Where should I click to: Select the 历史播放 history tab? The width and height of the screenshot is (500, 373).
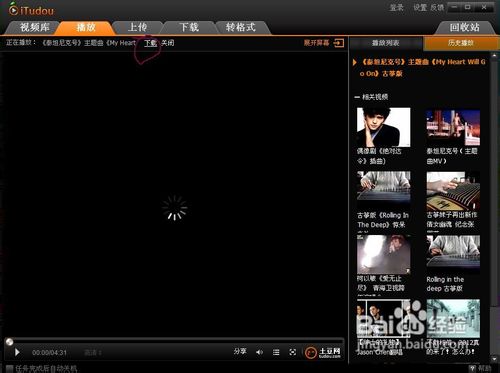pyautogui.click(x=461, y=43)
